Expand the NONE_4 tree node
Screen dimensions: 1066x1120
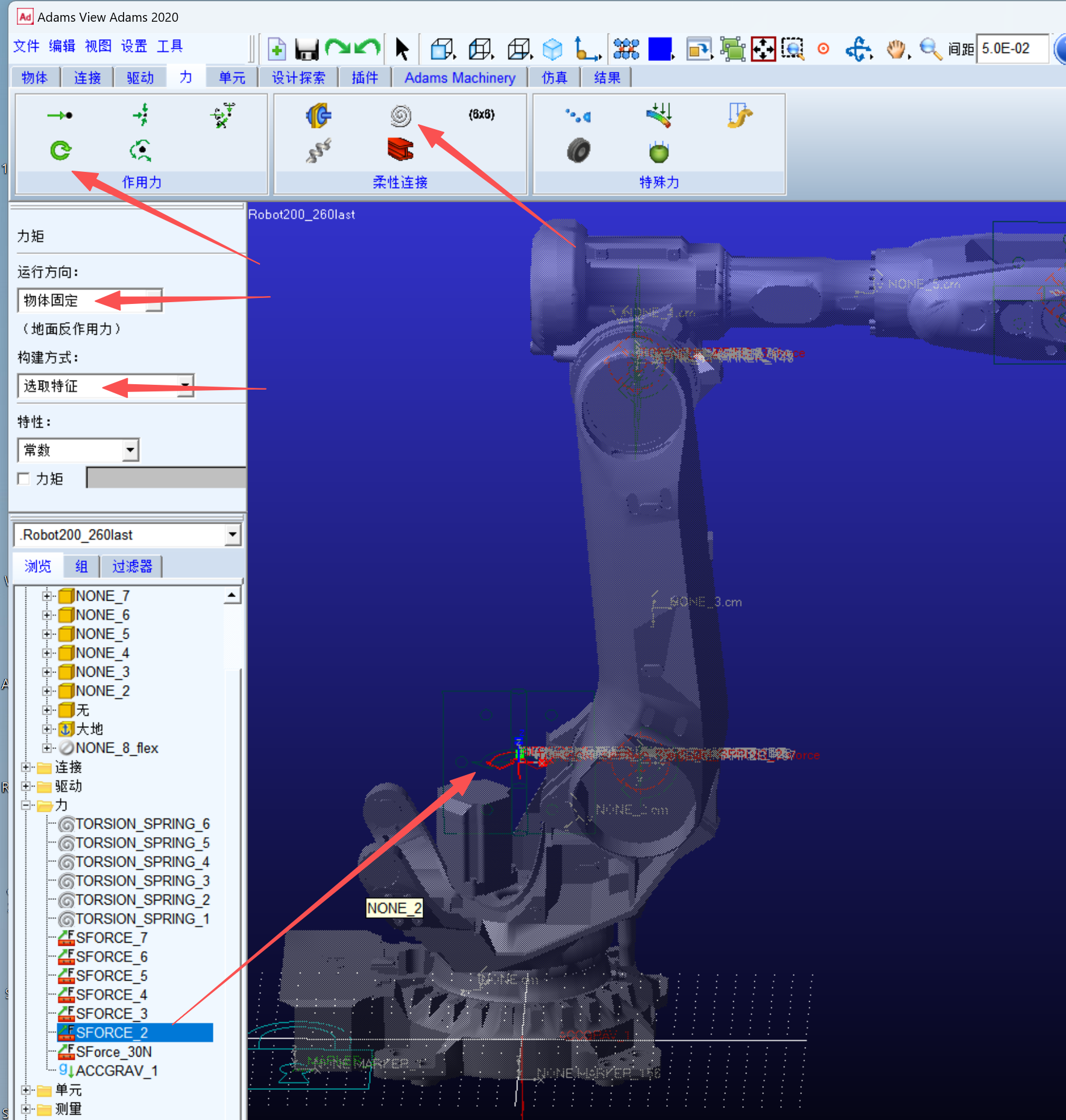[x=46, y=653]
